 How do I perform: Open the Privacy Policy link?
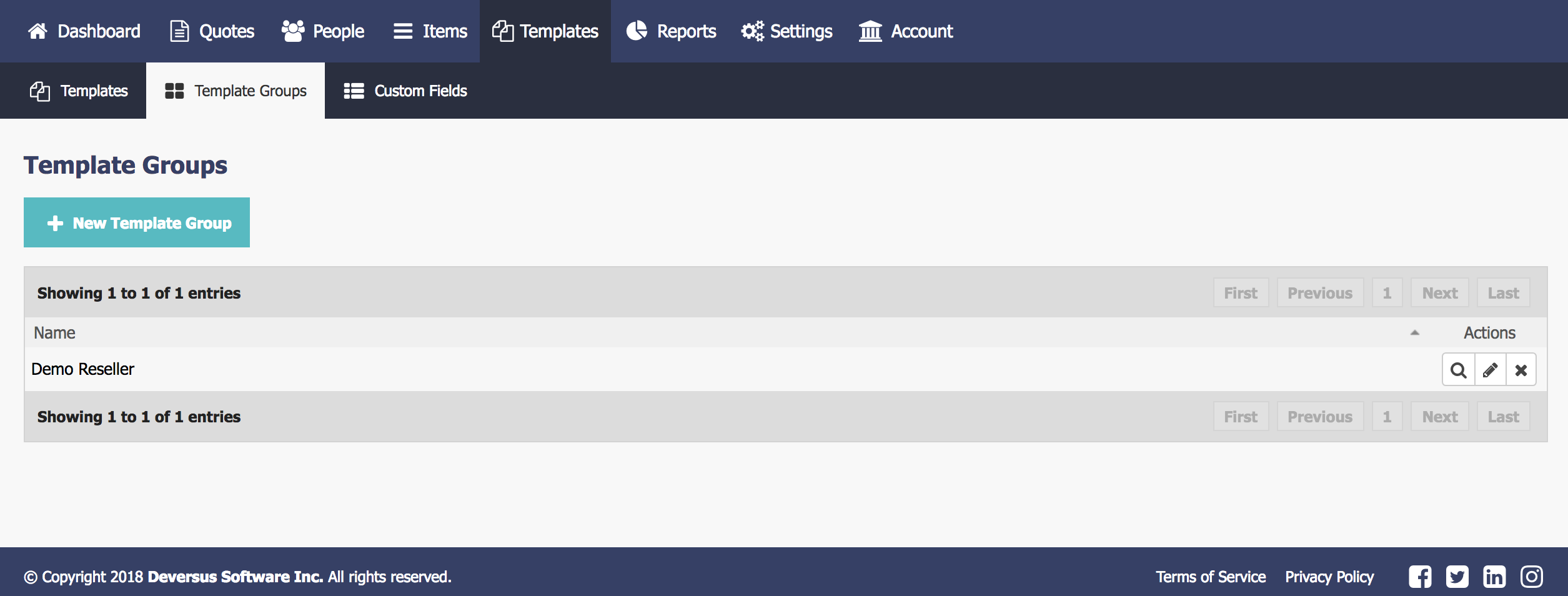coord(1329,577)
